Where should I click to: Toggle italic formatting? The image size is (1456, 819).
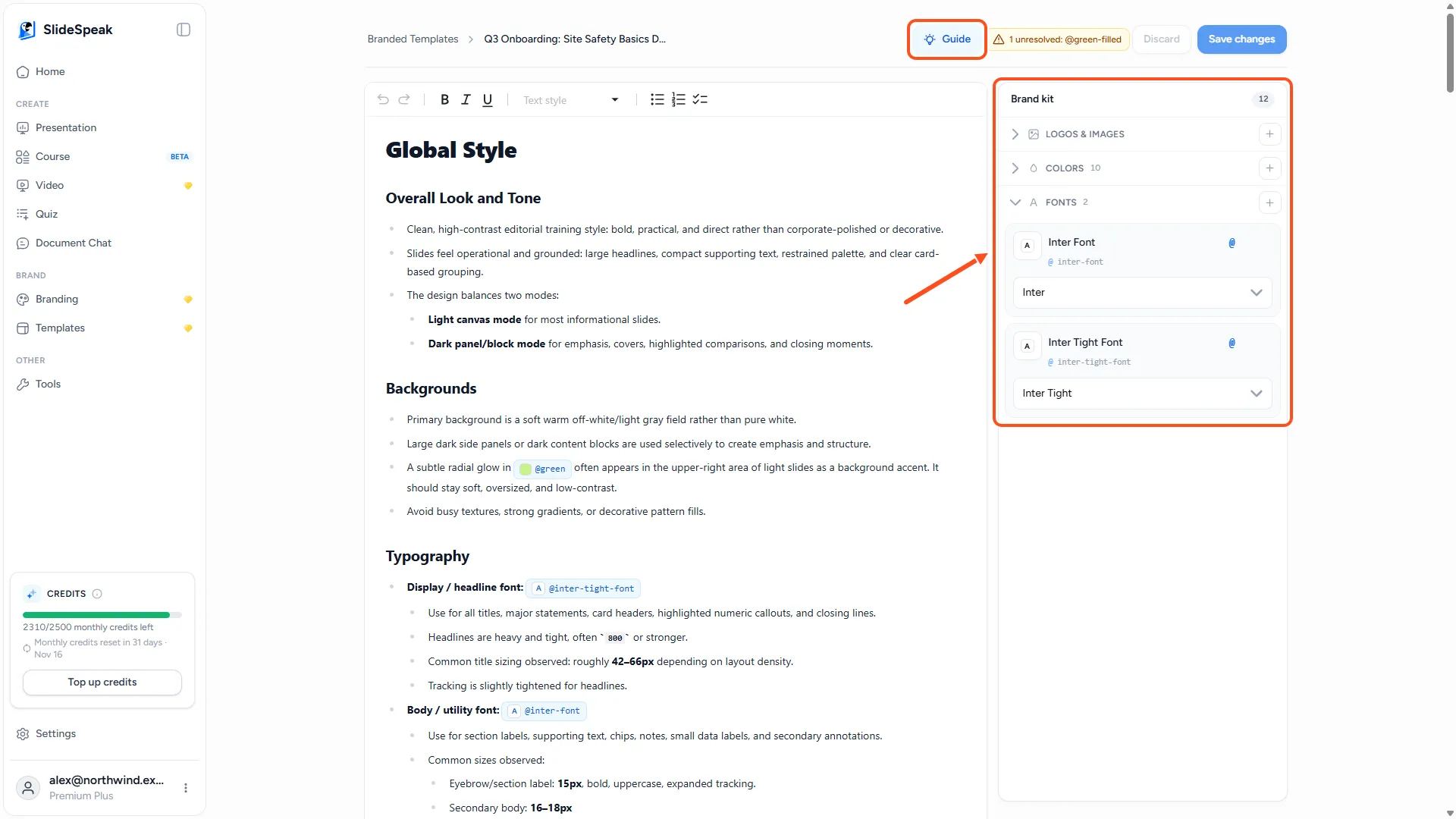coord(466,99)
